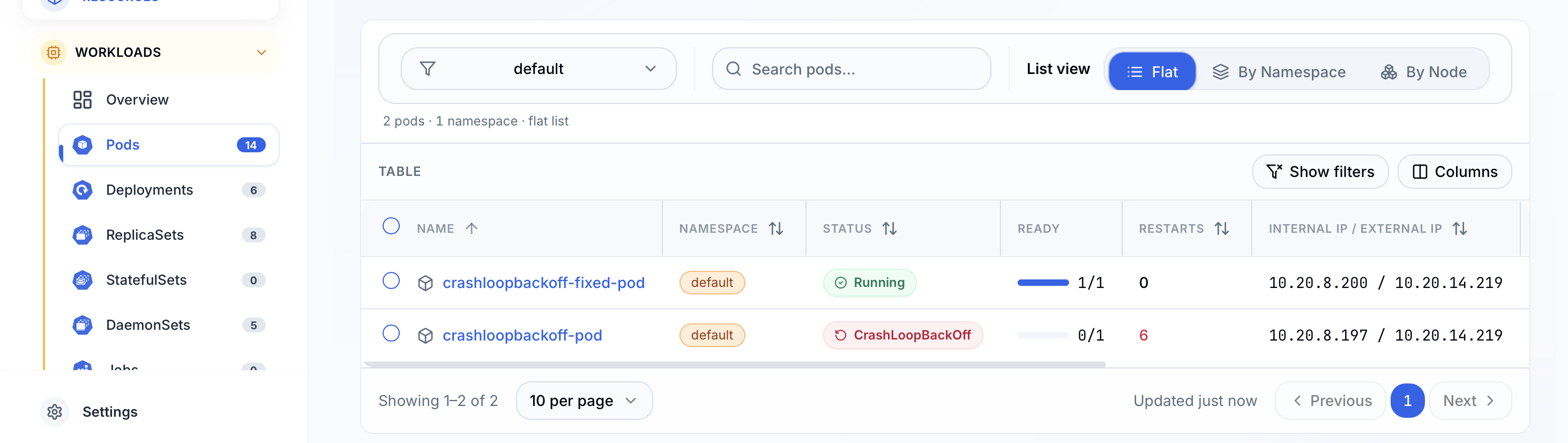Sort by Restarts column arrows
Viewport: 1568px width, 443px height.
tap(1222, 228)
